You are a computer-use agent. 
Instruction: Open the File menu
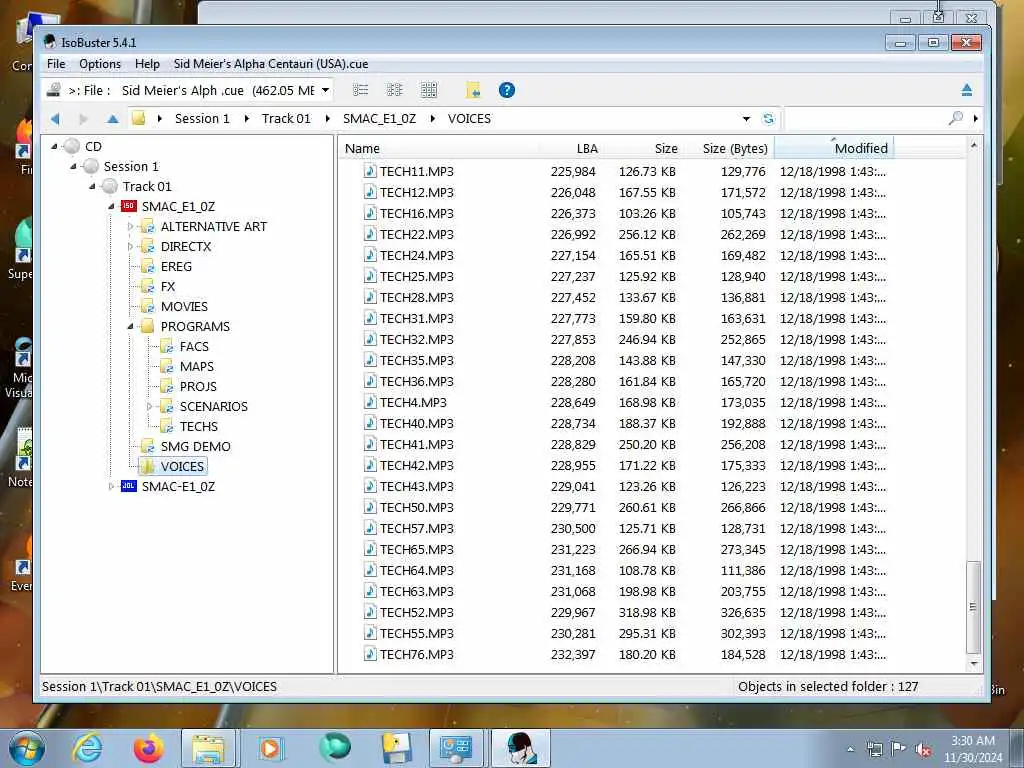[x=56, y=64]
